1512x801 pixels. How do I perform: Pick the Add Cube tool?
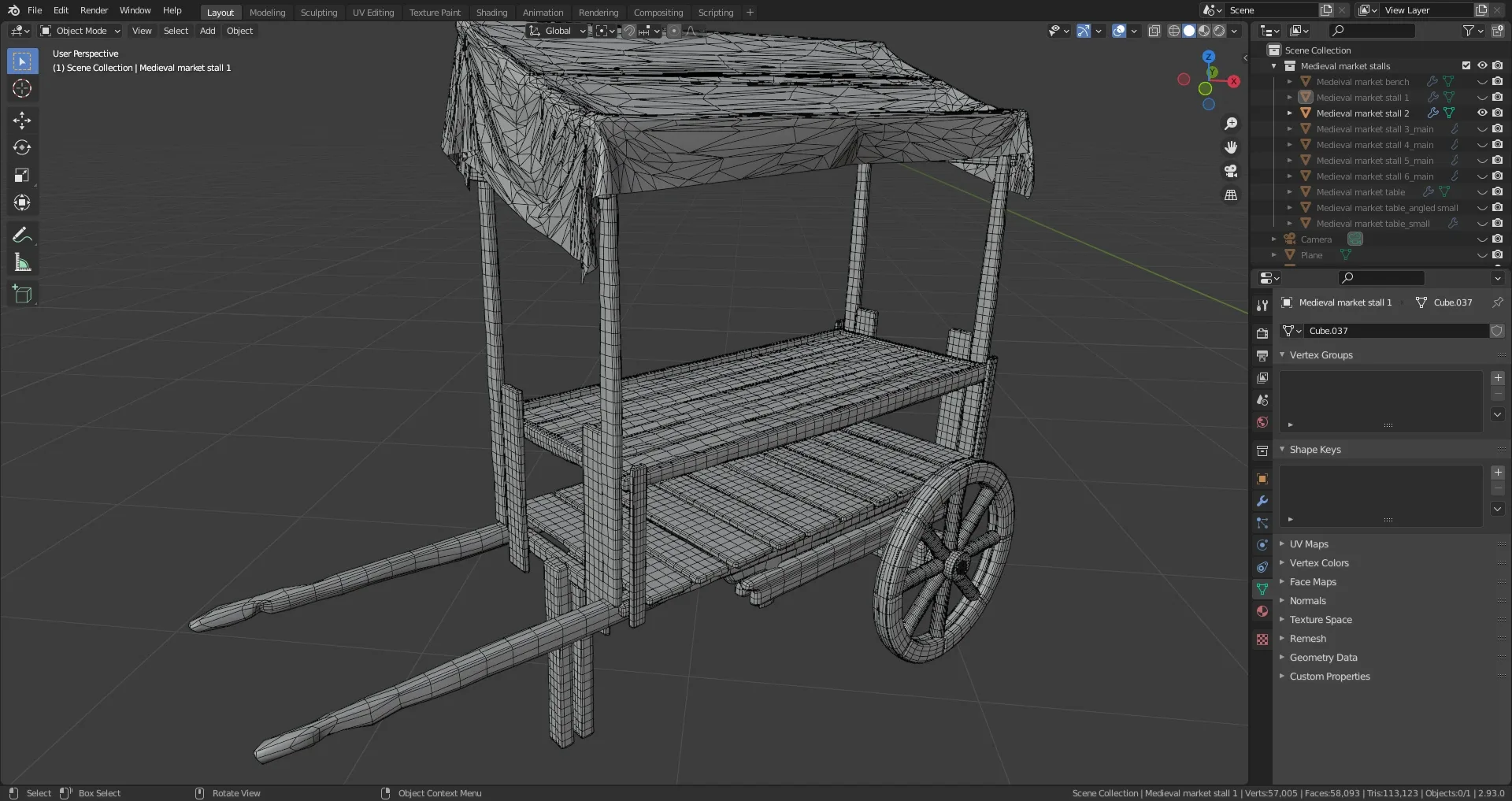point(22,295)
